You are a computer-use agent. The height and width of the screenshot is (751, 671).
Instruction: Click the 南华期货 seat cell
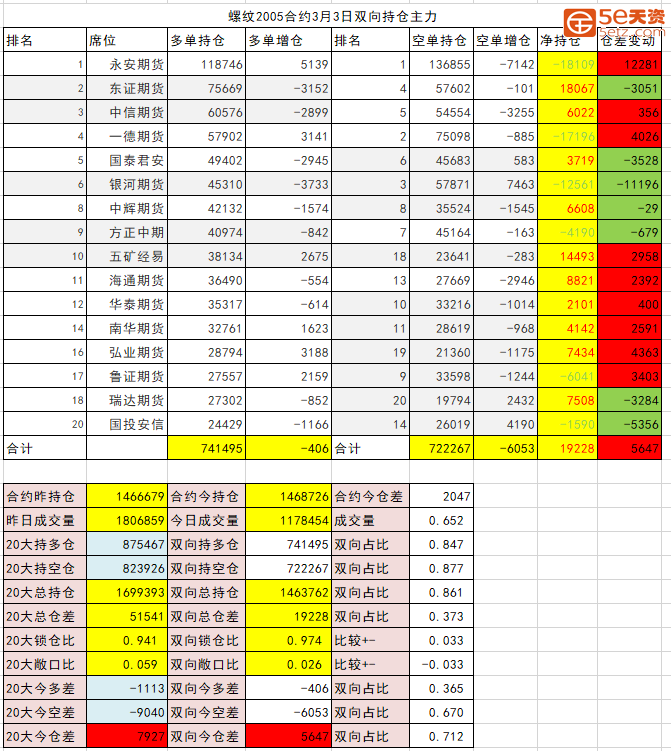point(127,328)
